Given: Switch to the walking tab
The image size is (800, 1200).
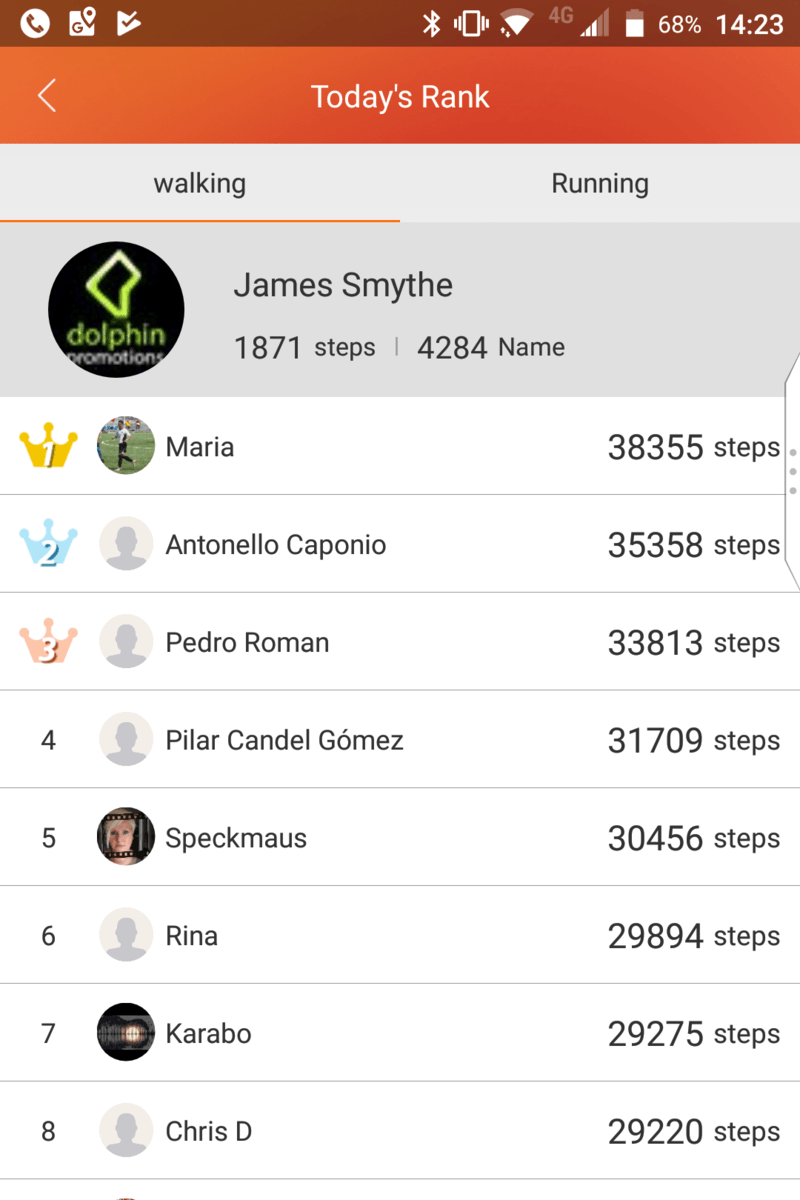Looking at the screenshot, I should (200, 183).
